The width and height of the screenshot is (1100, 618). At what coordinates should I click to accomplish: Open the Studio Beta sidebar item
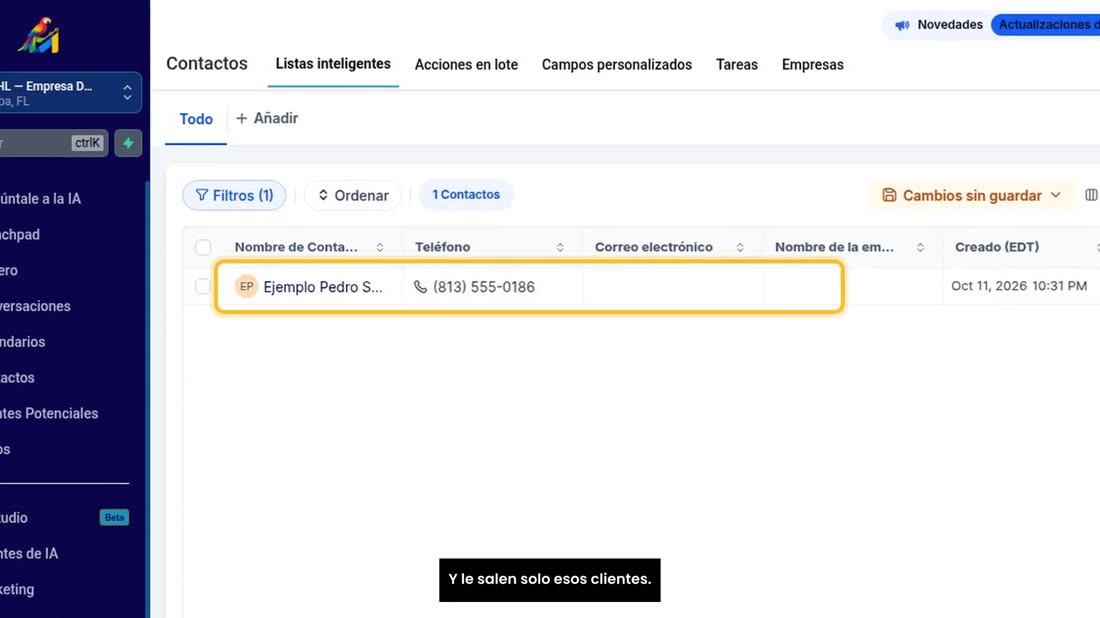[65, 518]
